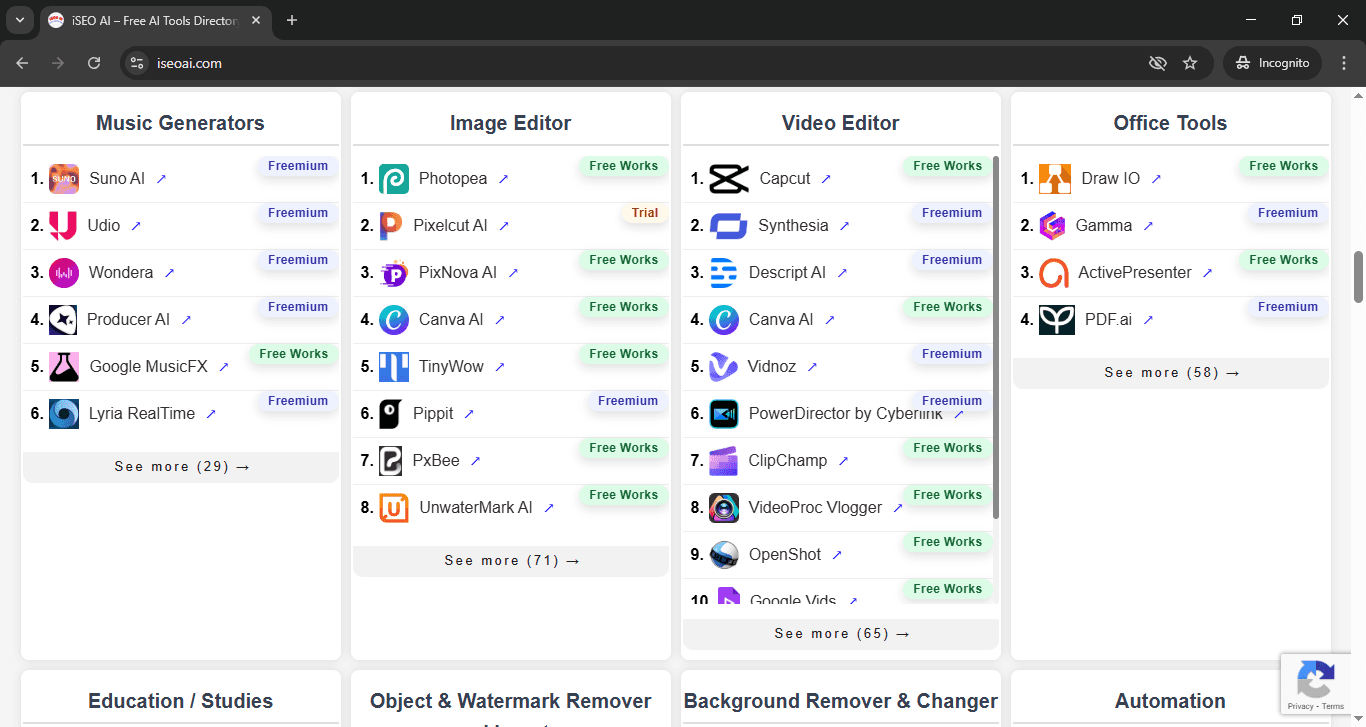Click the Canva AI icon in Image Editor

coord(394,319)
